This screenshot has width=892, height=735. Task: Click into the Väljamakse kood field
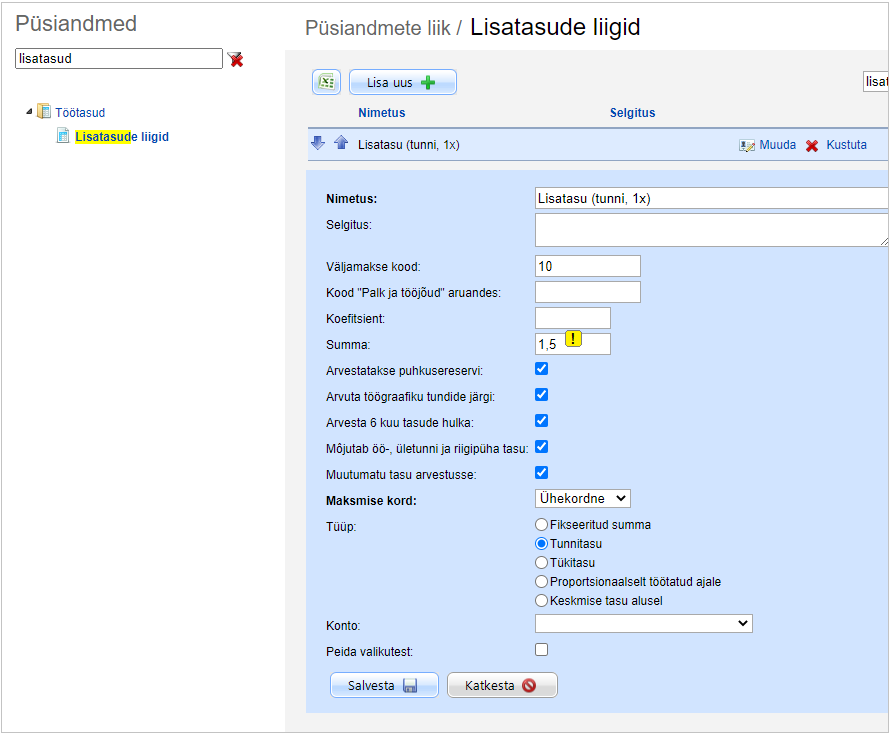tap(587, 266)
